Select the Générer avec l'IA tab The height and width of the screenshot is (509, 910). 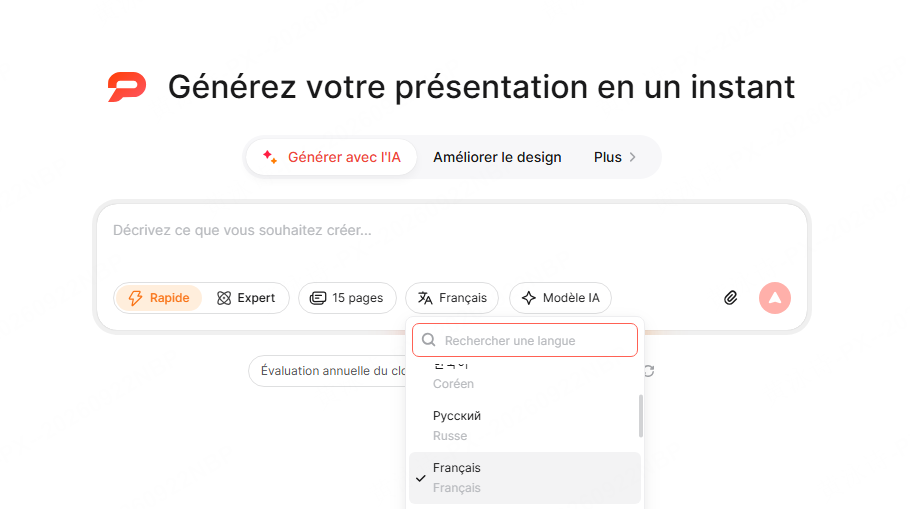pyautogui.click(x=331, y=157)
